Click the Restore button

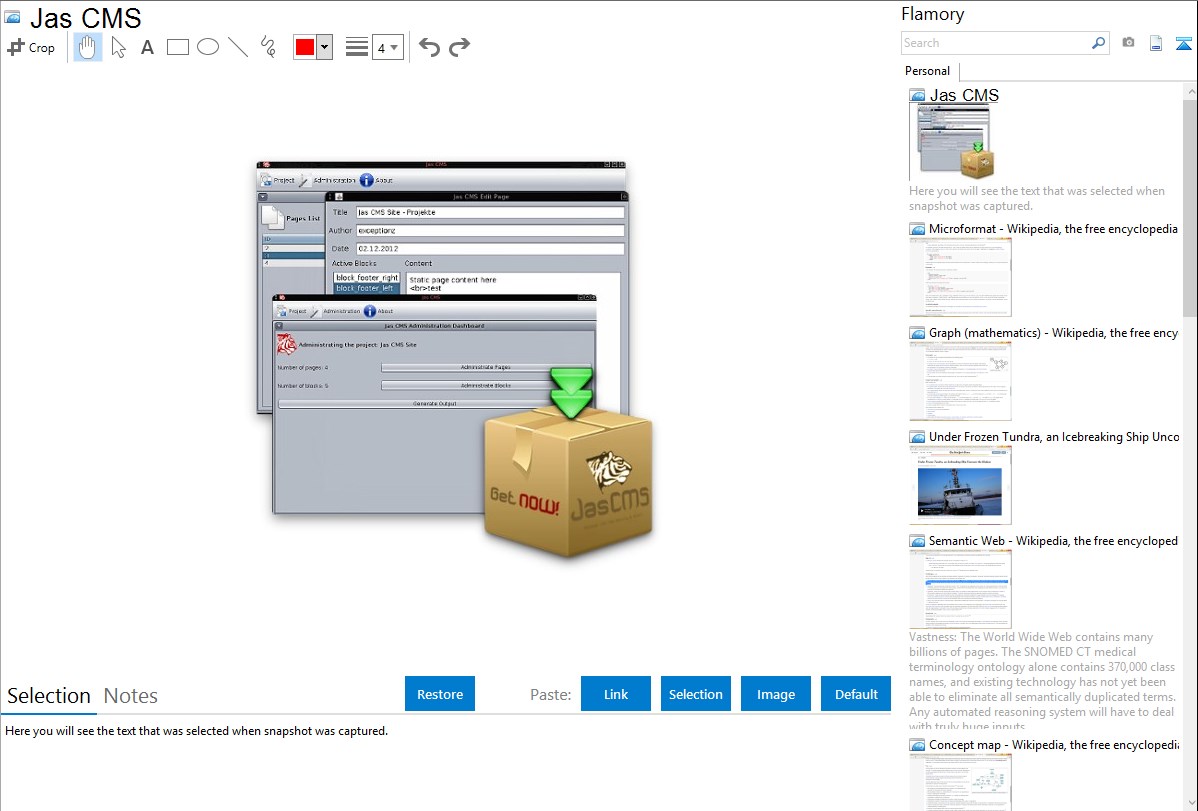click(x=440, y=694)
